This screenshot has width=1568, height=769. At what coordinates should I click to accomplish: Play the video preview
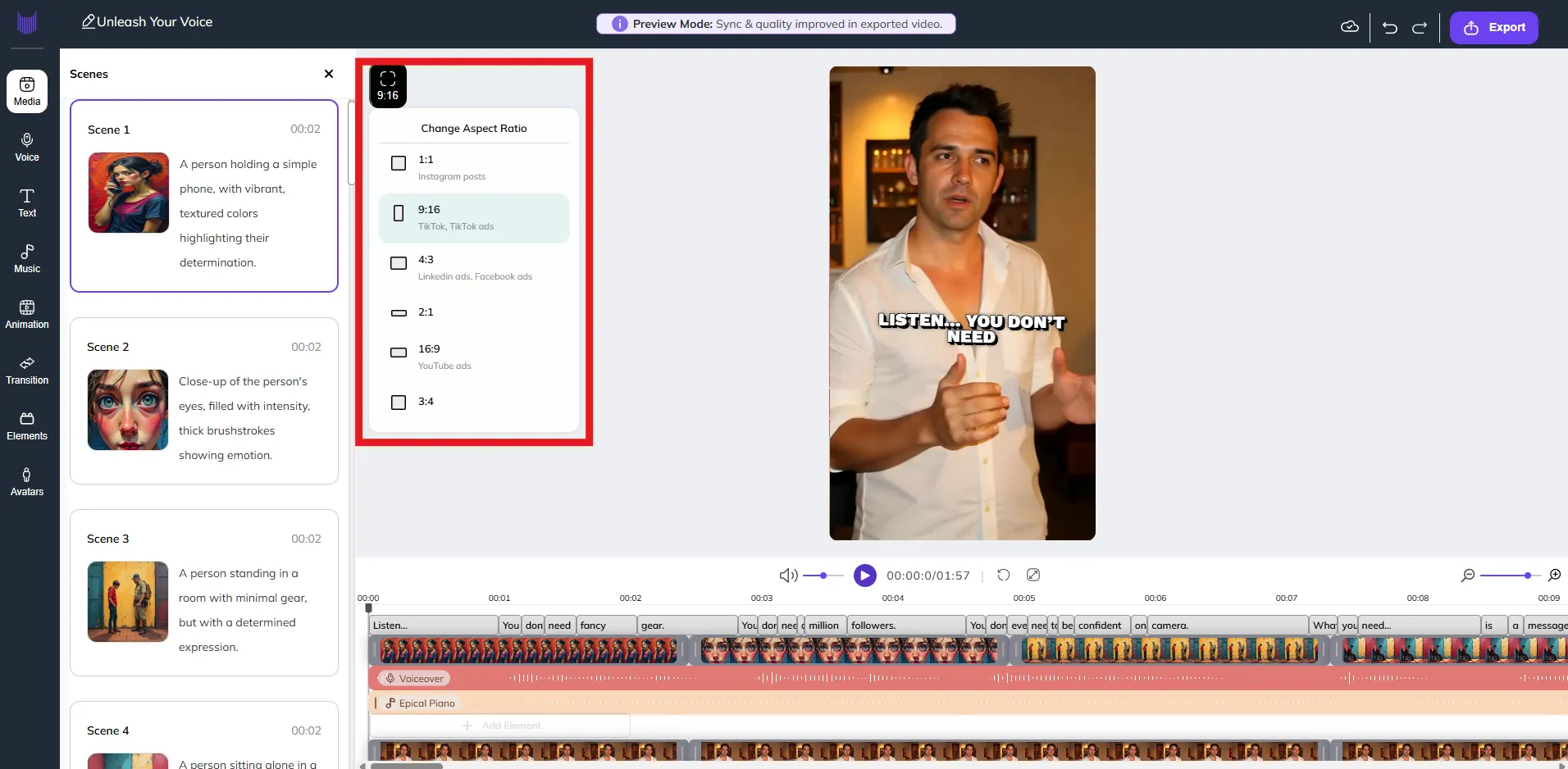click(864, 576)
